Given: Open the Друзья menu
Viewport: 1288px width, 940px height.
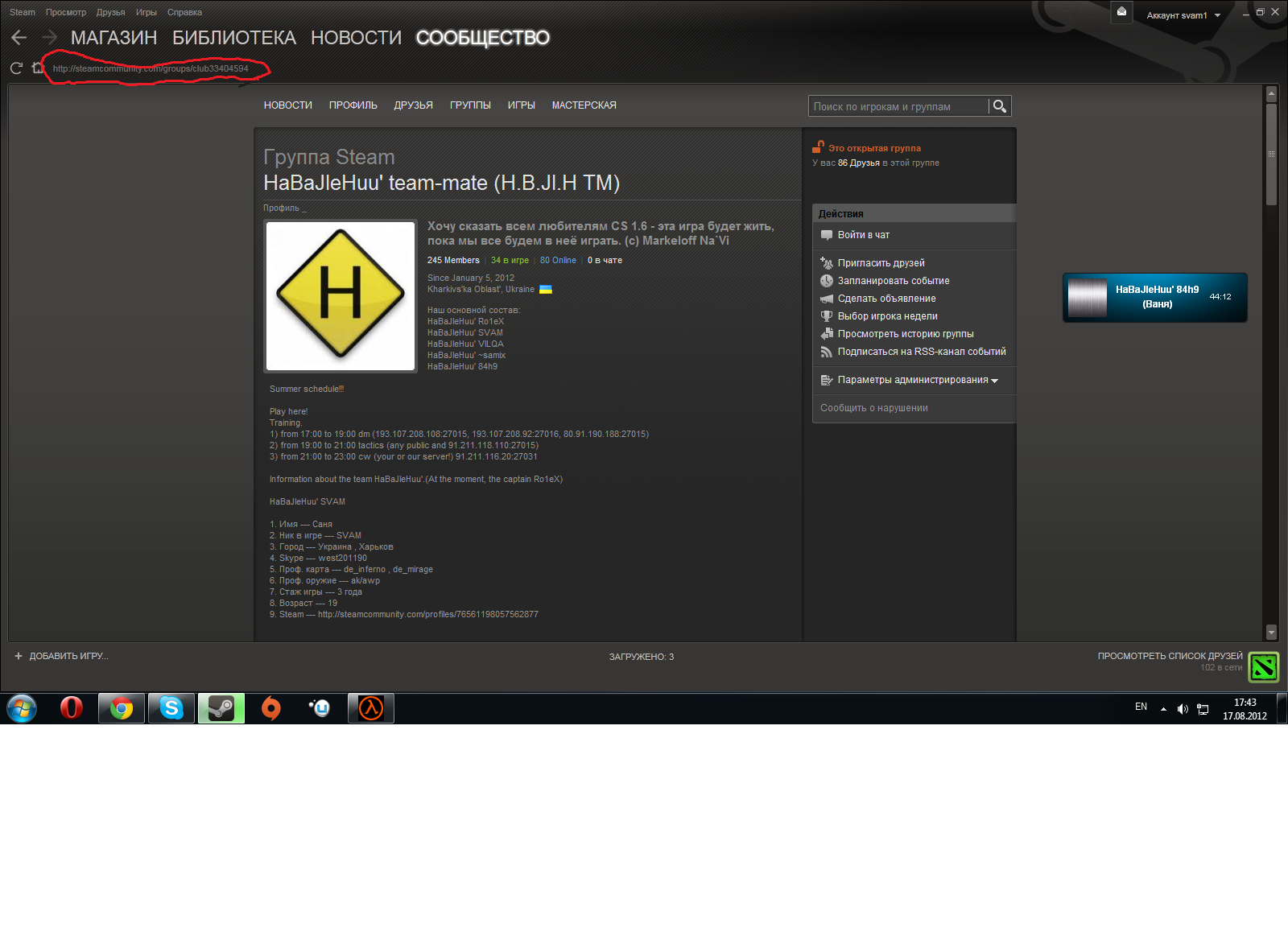Looking at the screenshot, I should (x=111, y=12).
